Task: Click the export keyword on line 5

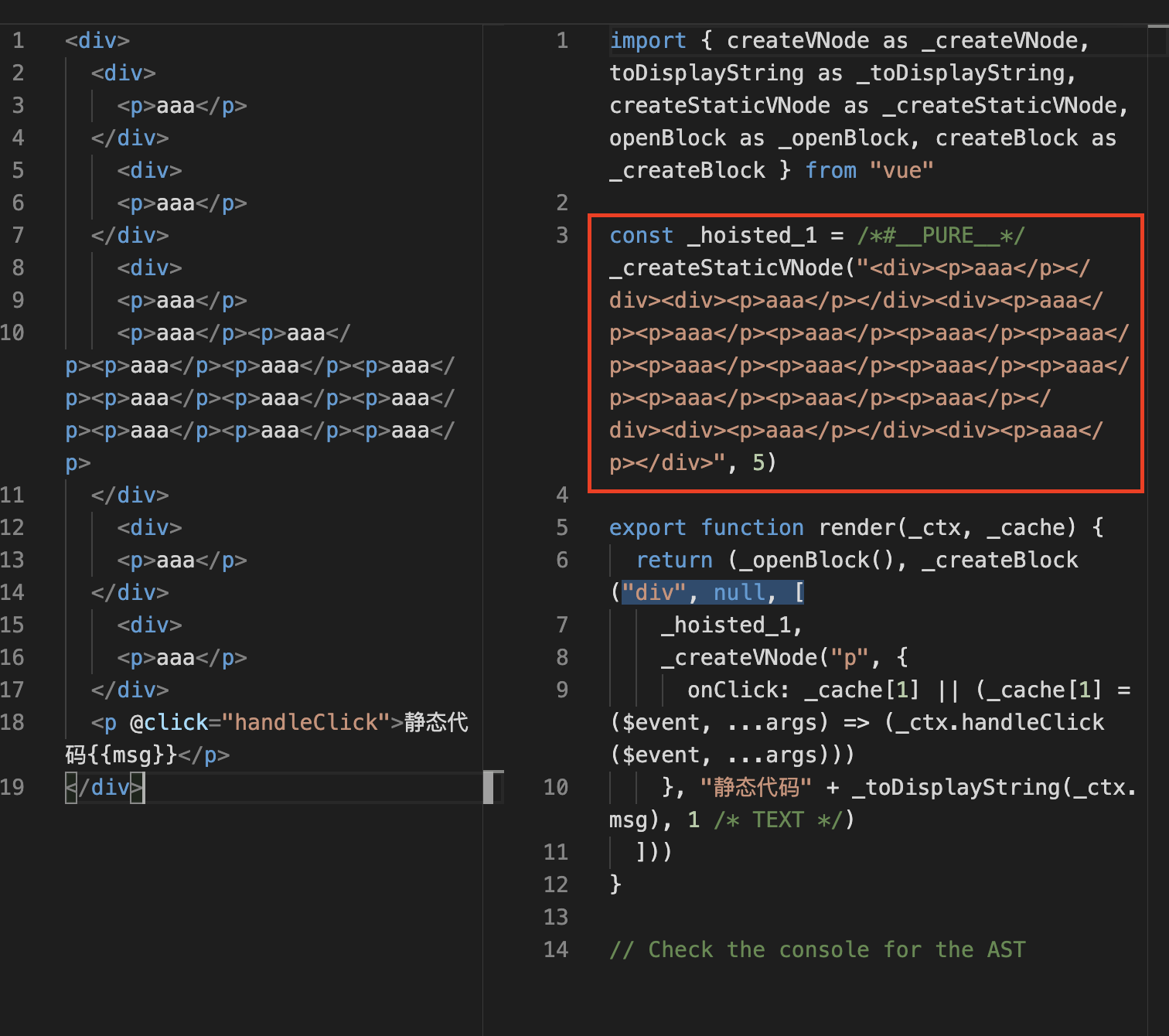Action: [648, 527]
